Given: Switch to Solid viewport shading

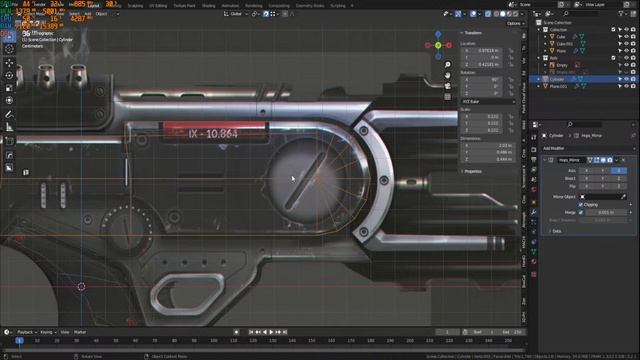Looking at the screenshot, I should 503,14.
